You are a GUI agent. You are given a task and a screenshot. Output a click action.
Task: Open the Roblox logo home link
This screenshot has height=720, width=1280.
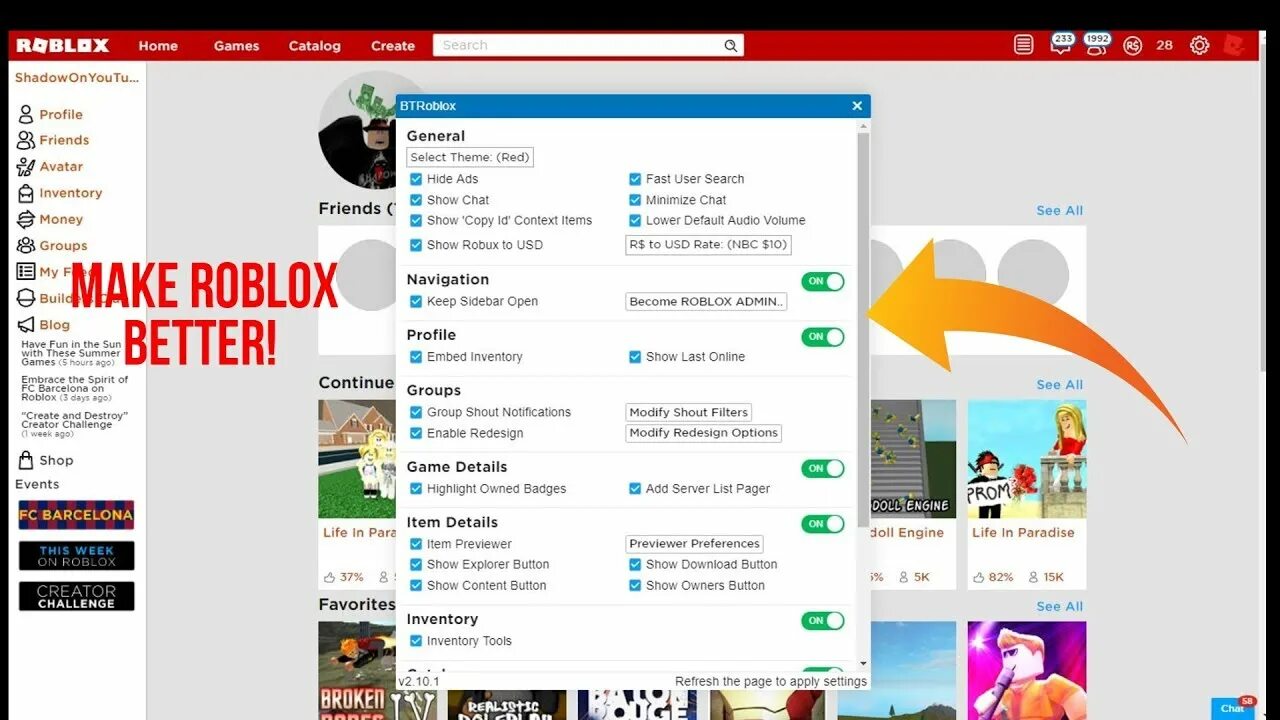(63, 45)
